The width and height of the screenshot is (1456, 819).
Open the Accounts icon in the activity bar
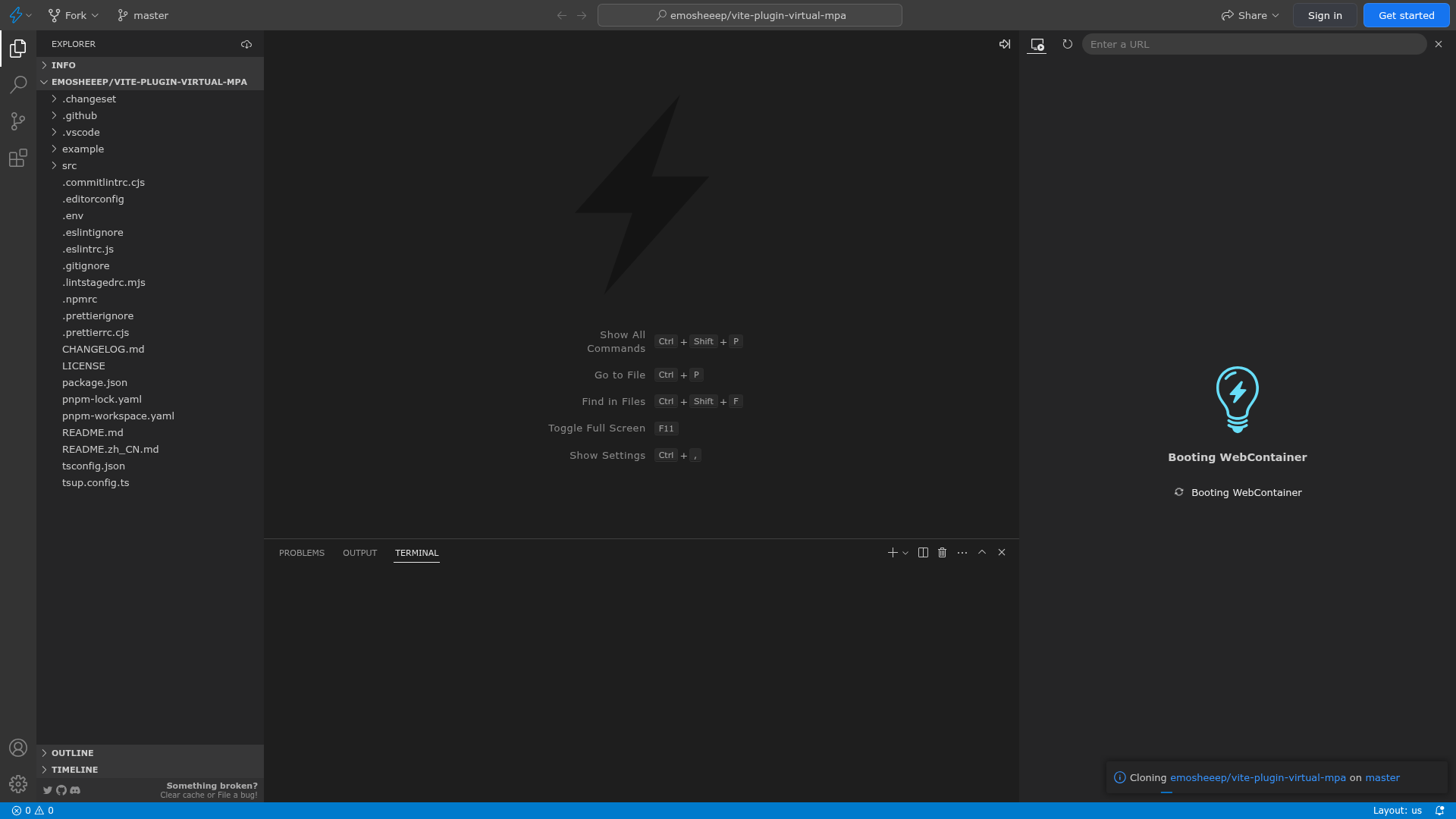pyautogui.click(x=18, y=748)
